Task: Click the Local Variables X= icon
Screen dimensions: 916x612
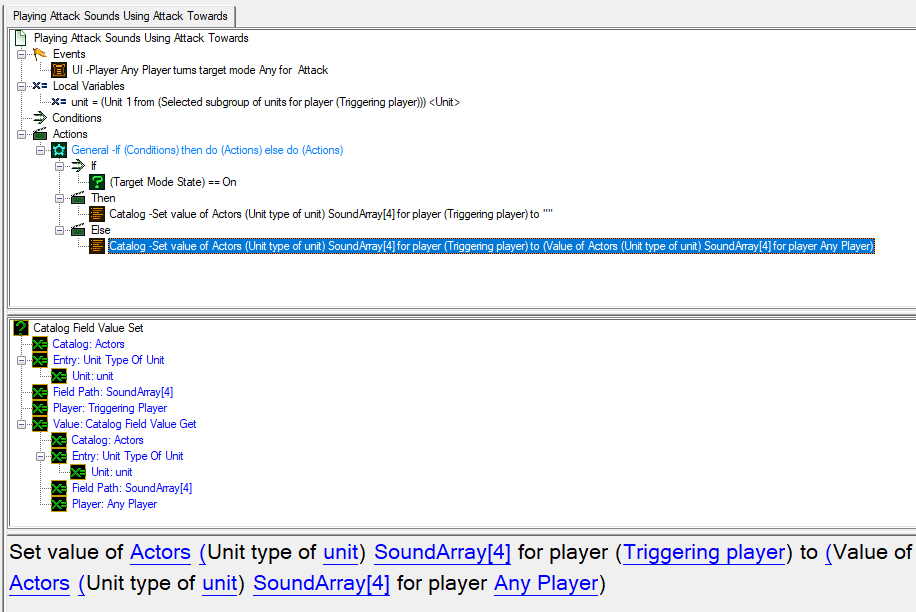Action: click(40, 86)
